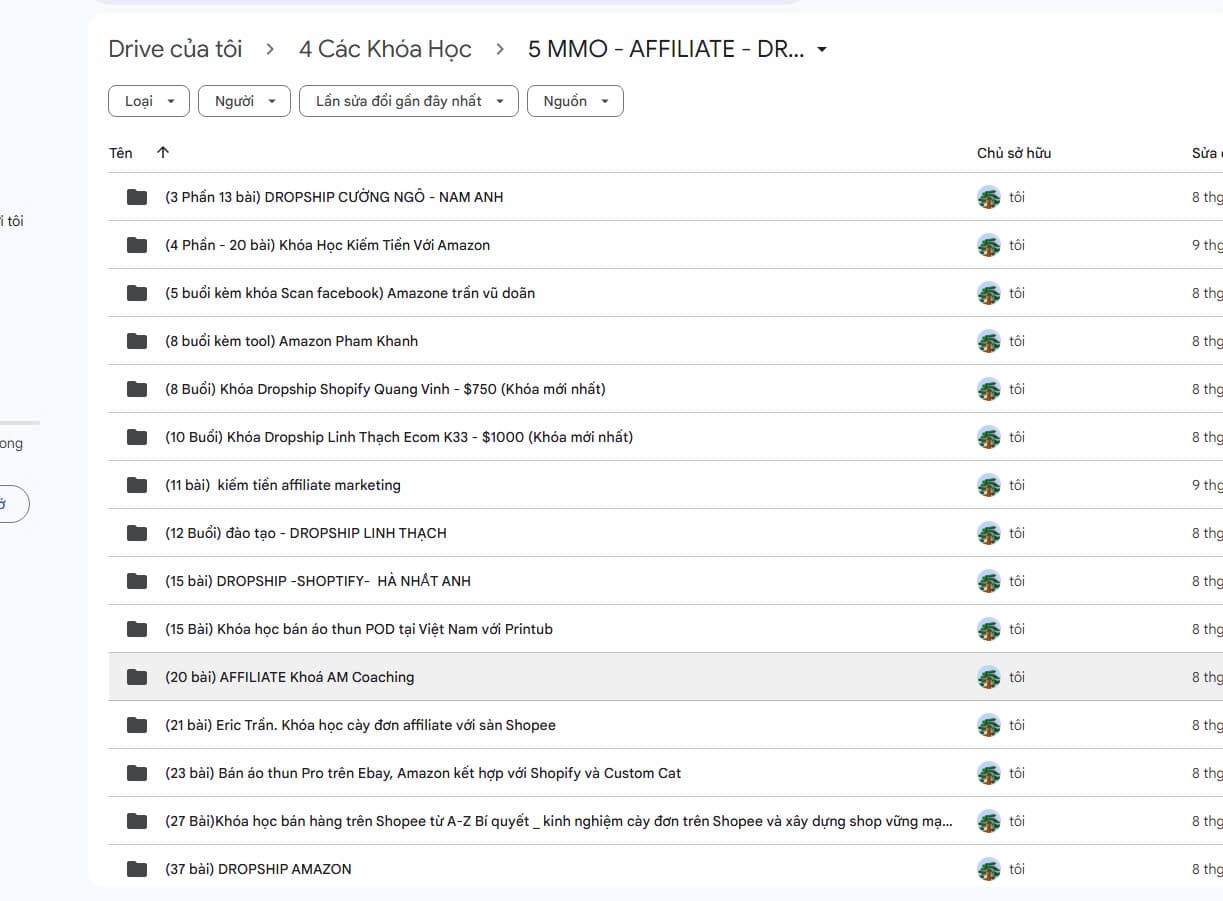The height and width of the screenshot is (901, 1223).
Task: Click breadcrumb chevron after 4 Các Khóa Học
Action: click(x=500, y=49)
